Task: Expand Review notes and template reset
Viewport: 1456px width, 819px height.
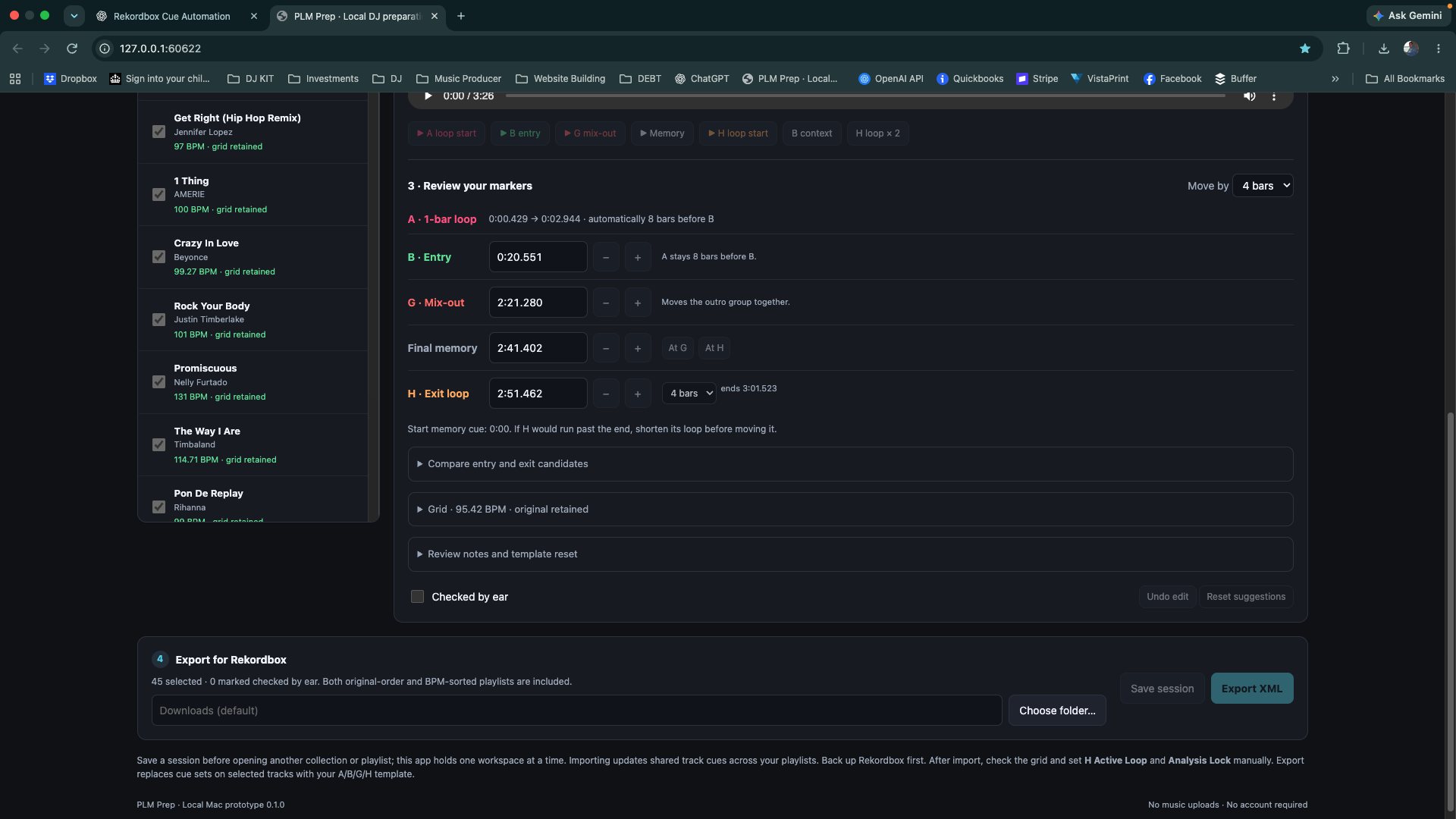Action: (850, 554)
